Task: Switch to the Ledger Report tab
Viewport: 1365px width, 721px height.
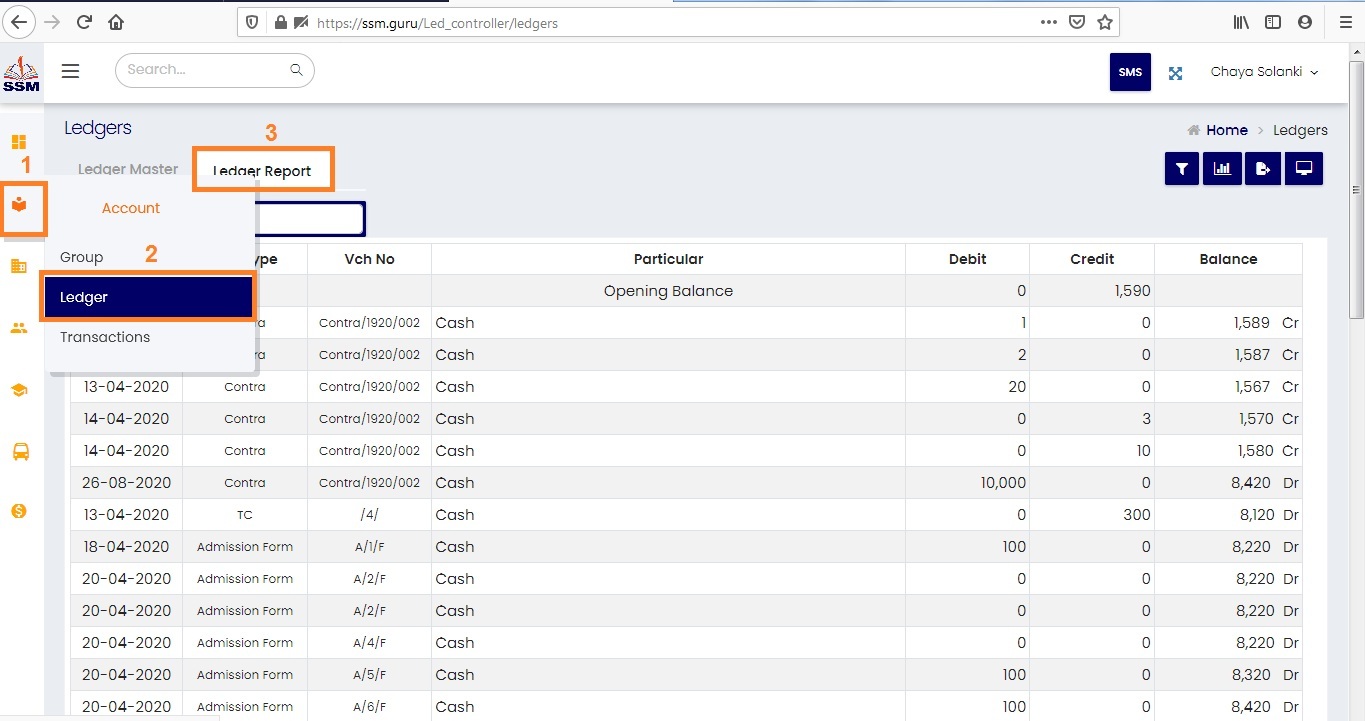Action: (262, 171)
